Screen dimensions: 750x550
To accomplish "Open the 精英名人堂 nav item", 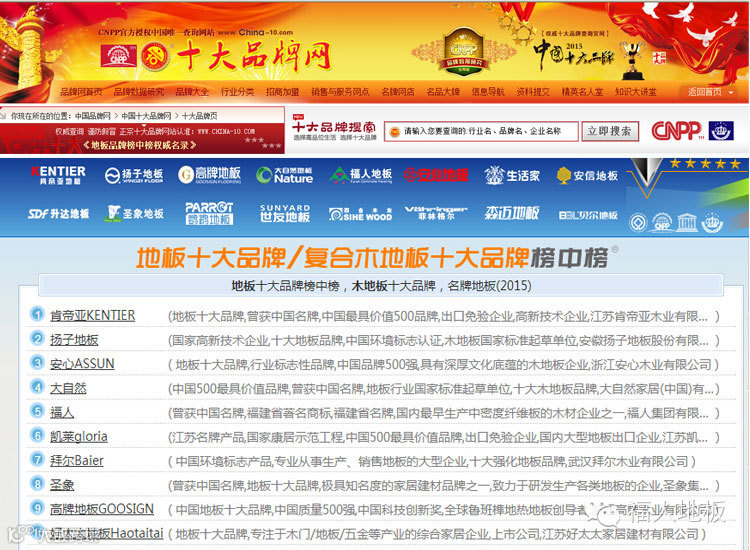I will coord(582,92).
